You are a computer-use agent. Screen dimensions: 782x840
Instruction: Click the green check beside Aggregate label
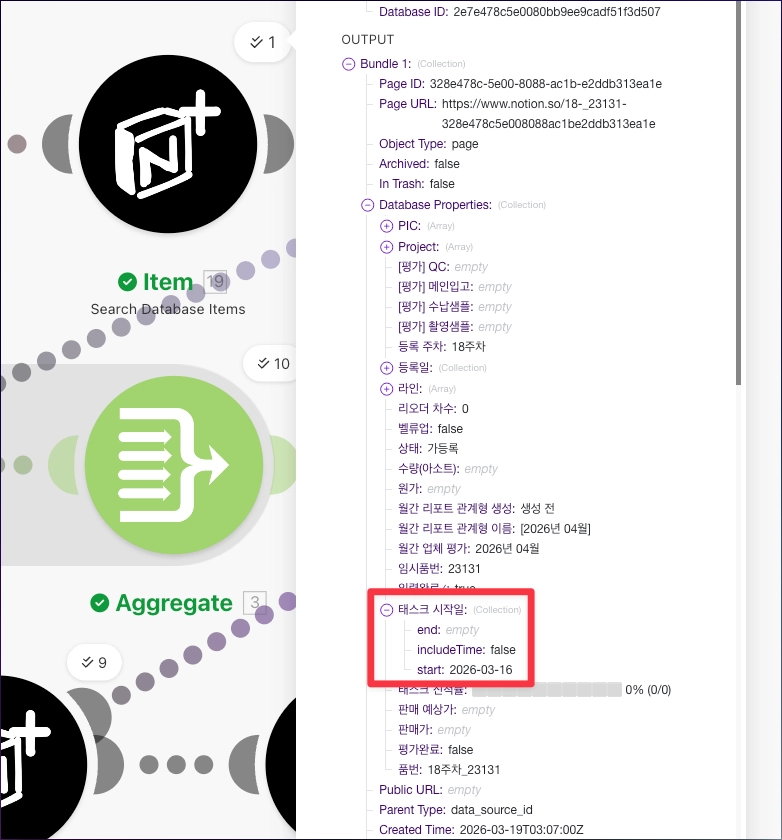click(x=100, y=603)
